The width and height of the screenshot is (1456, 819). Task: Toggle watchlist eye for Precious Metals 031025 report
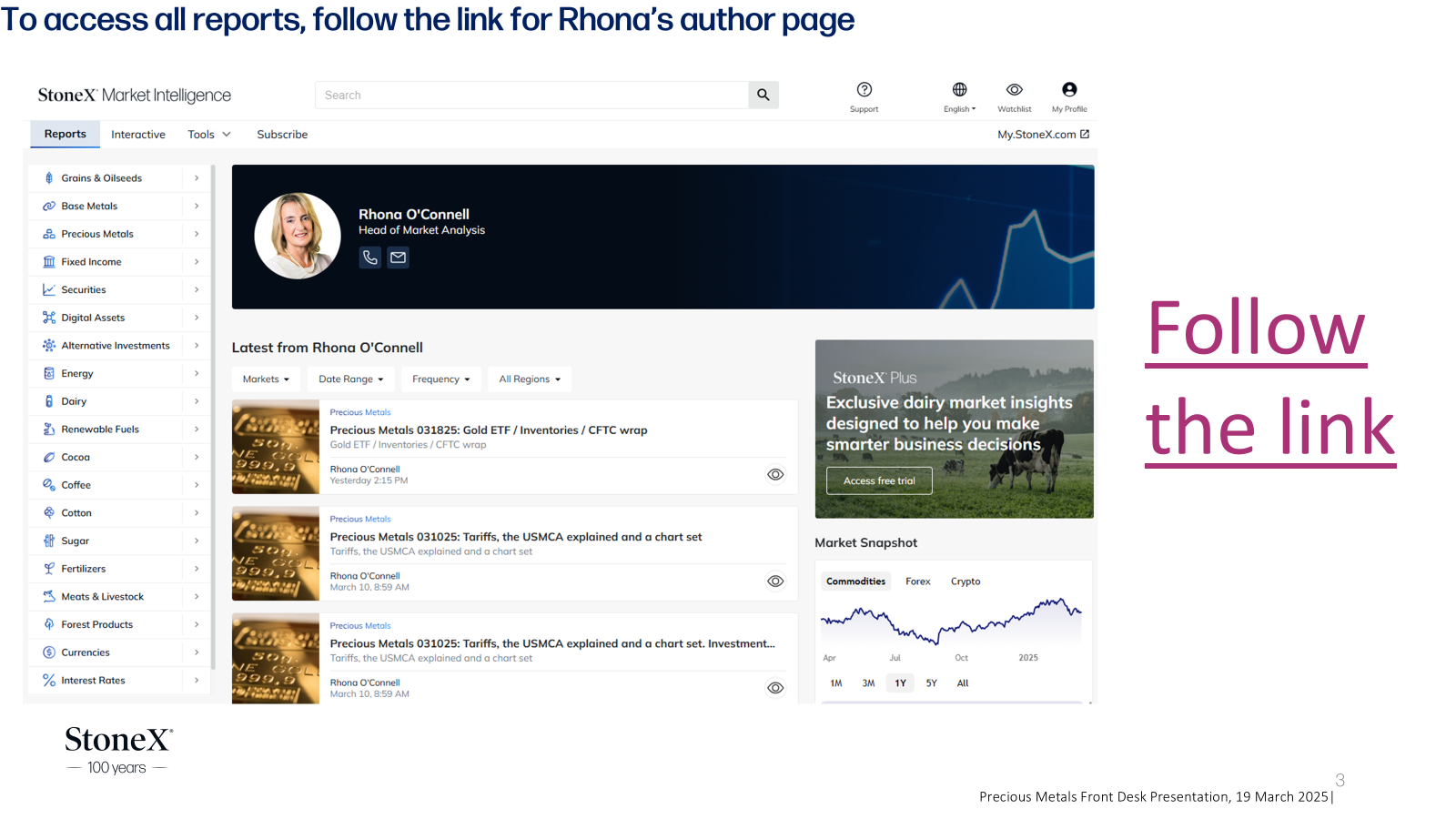[775, 581]
